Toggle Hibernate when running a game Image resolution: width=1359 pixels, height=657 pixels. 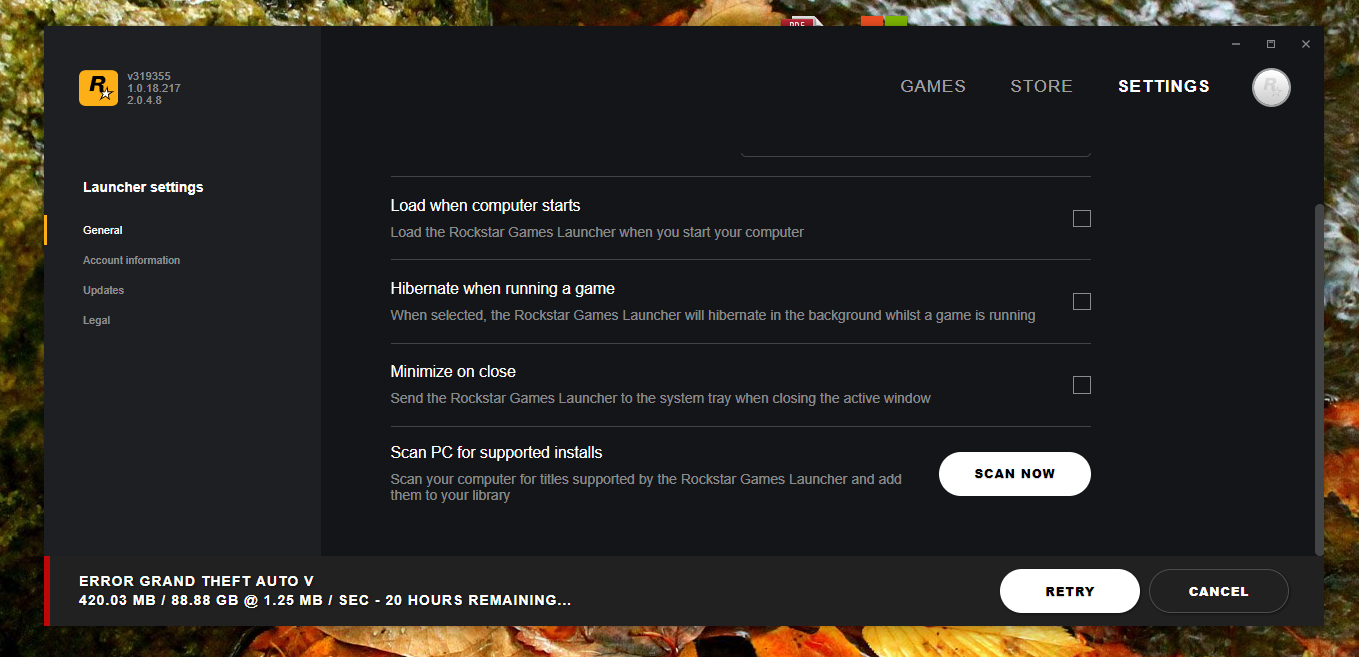(x=1081, y=301)
